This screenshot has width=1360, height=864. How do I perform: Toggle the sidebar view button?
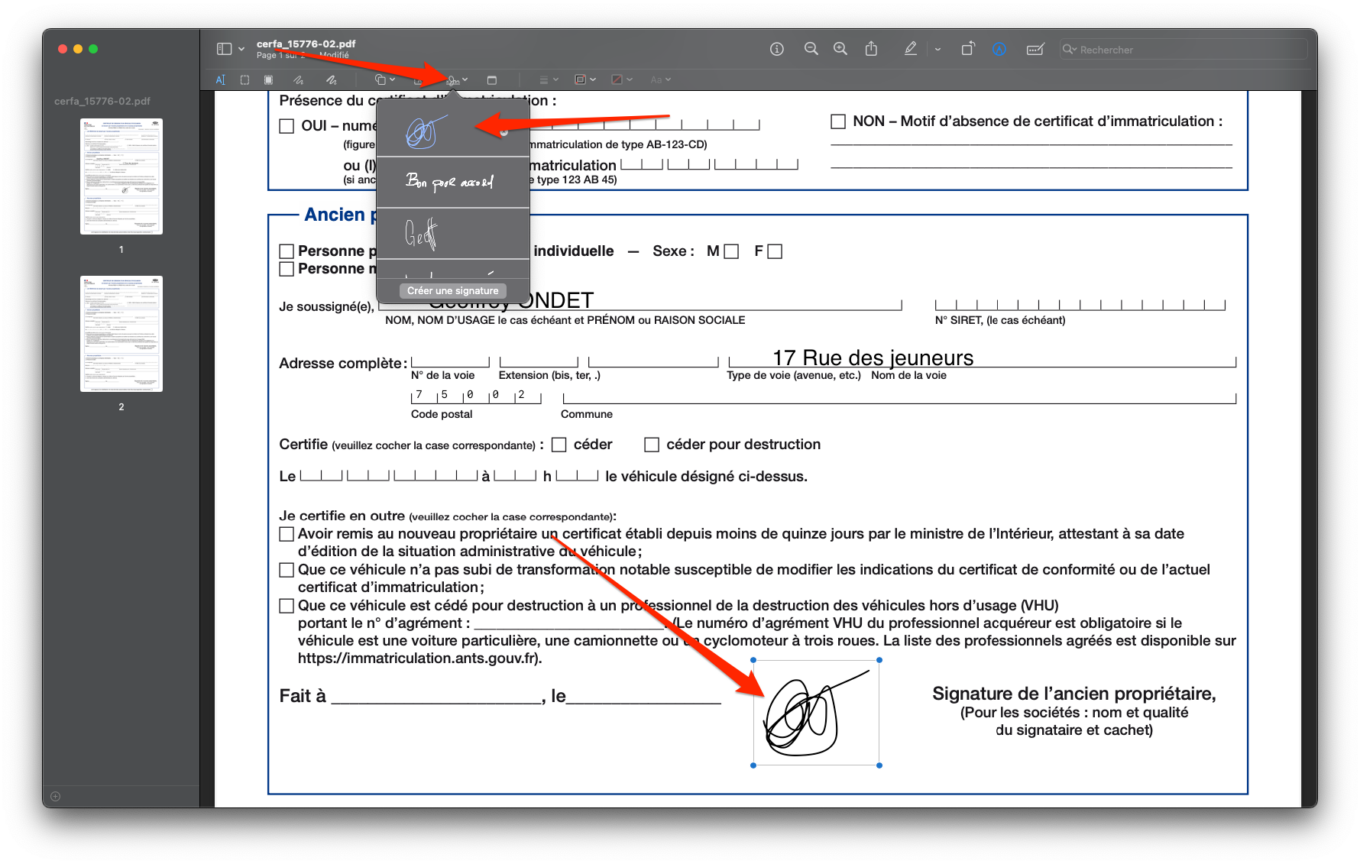tap(224, 49)
